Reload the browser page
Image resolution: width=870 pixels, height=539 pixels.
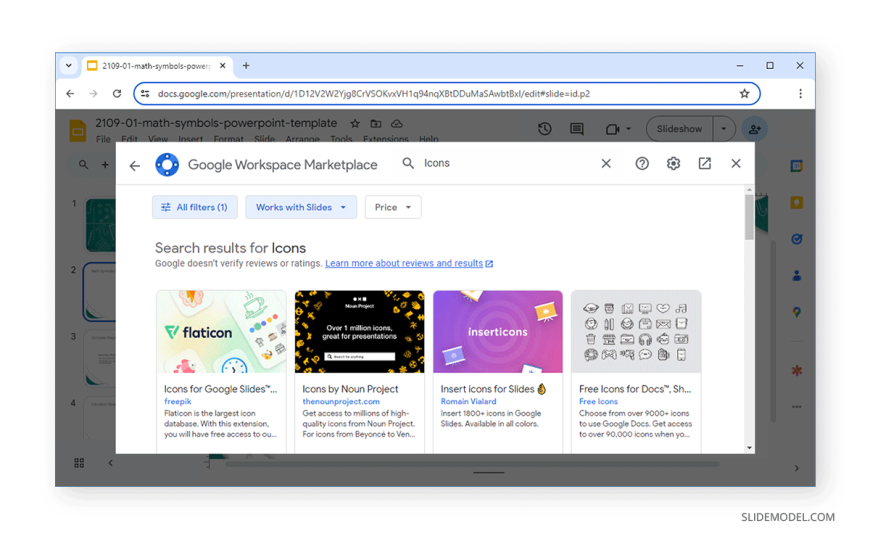pos(117,93)
